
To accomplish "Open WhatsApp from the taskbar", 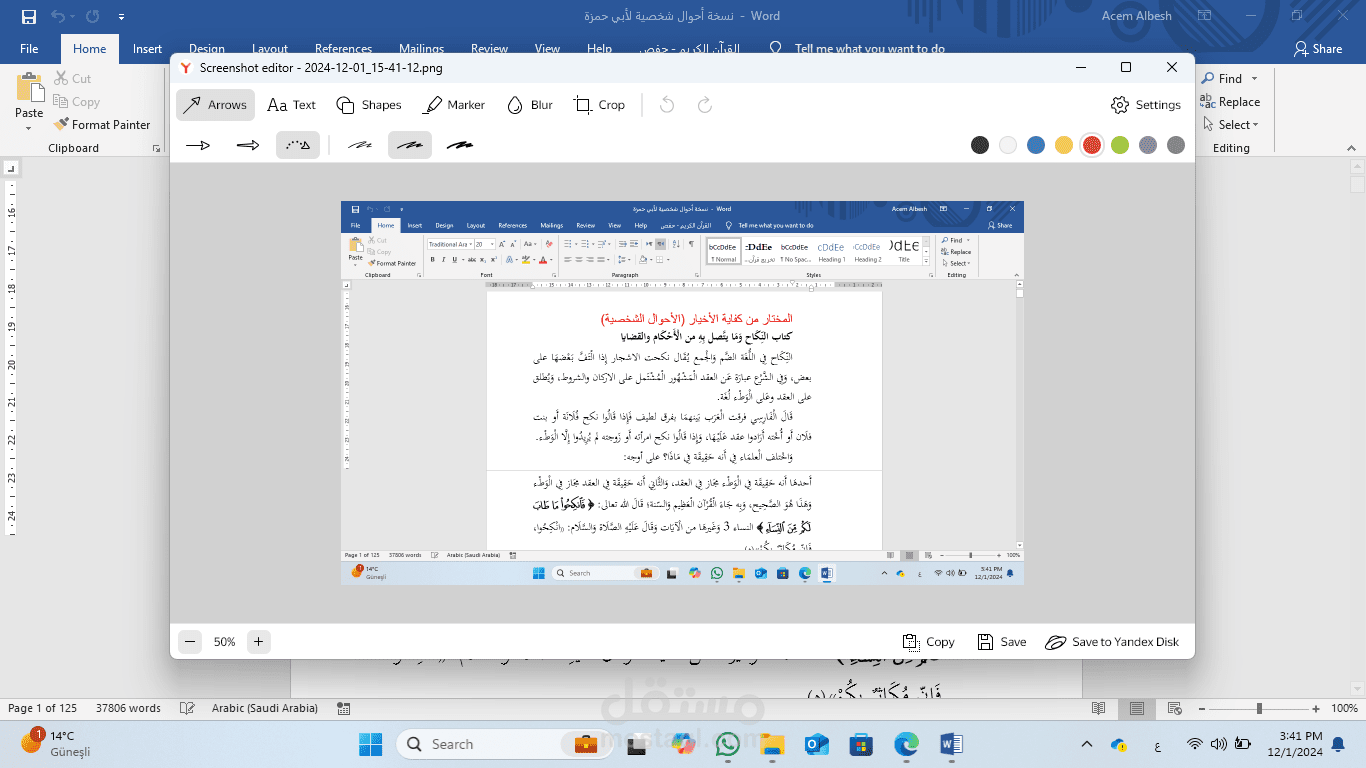I will pos(728,744).
